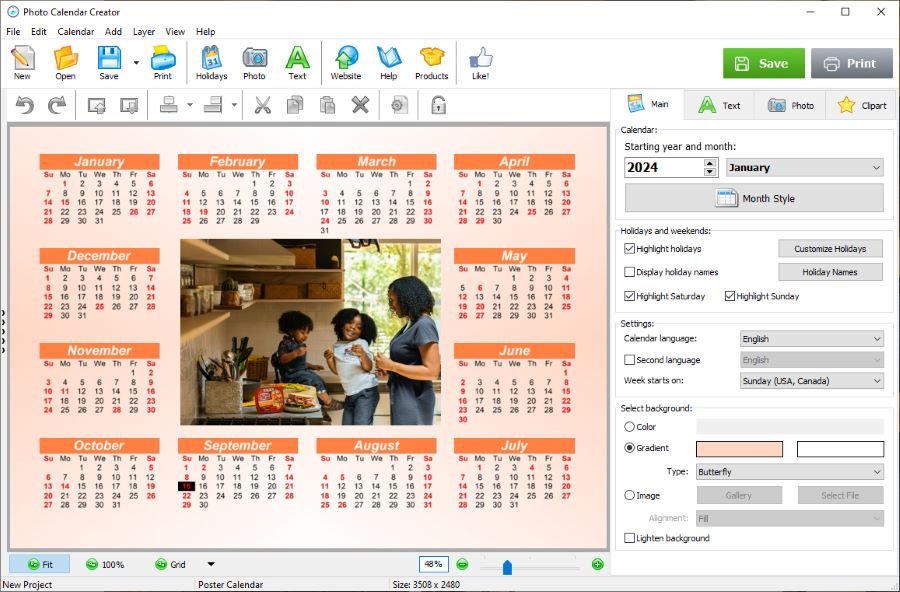
Task: Click Customize Holidays button
Action: coord(830,249)
